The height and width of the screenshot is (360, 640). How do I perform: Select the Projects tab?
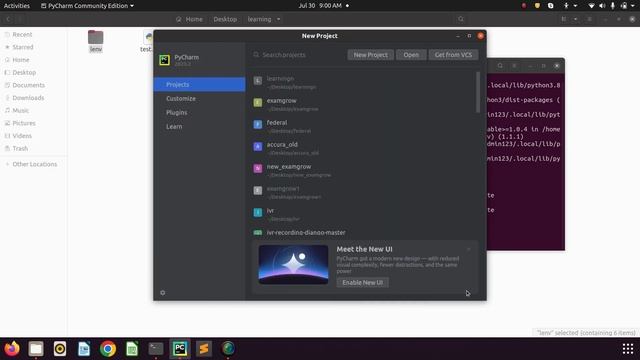click(x=199, y=84)
